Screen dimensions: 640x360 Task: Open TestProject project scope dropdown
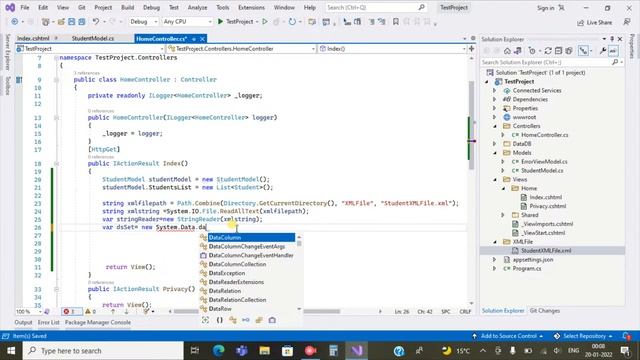tap(90, 49)
